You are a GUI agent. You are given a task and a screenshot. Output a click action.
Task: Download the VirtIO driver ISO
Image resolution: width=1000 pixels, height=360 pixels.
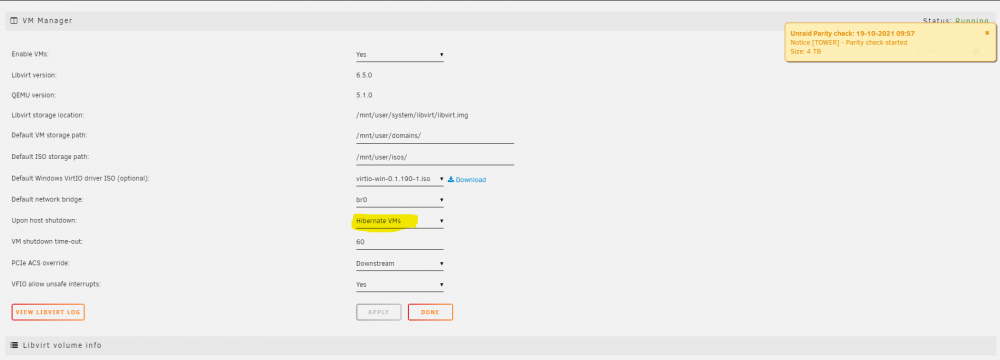tap(467, 180)
